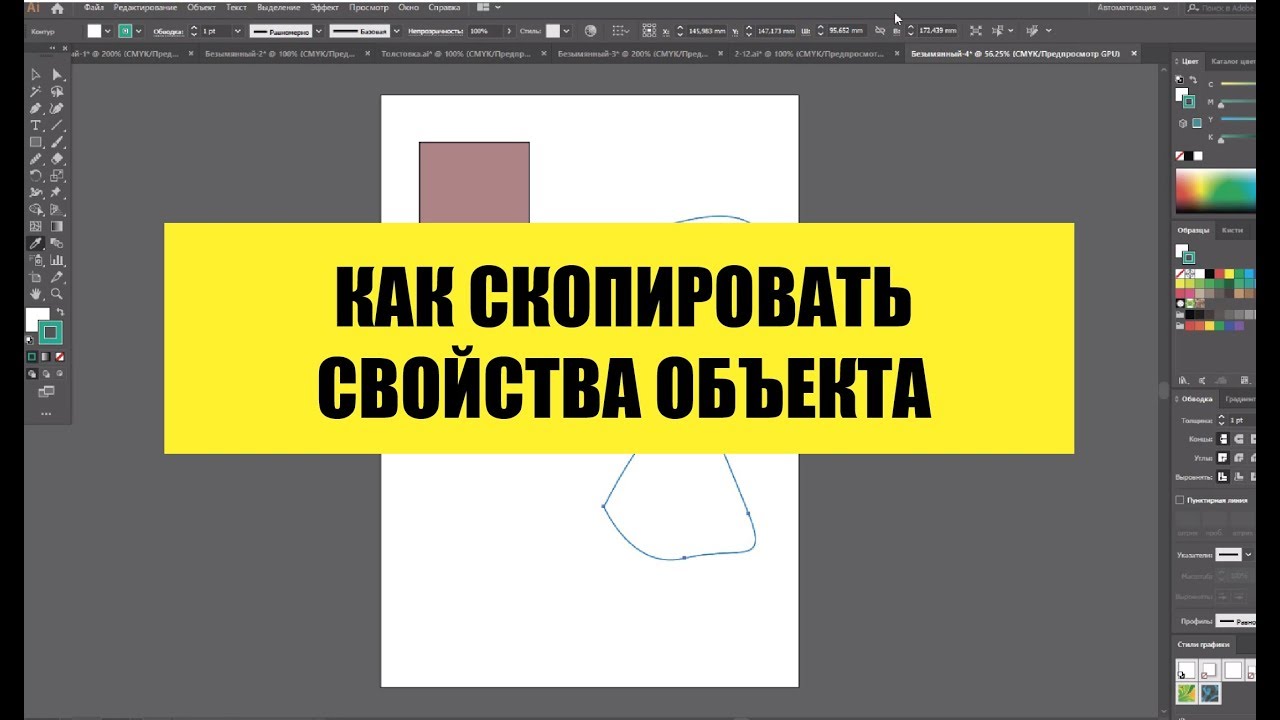Pick the Magic Wand tool
This screenshot has height=720, width=1280.
point(36,92)
